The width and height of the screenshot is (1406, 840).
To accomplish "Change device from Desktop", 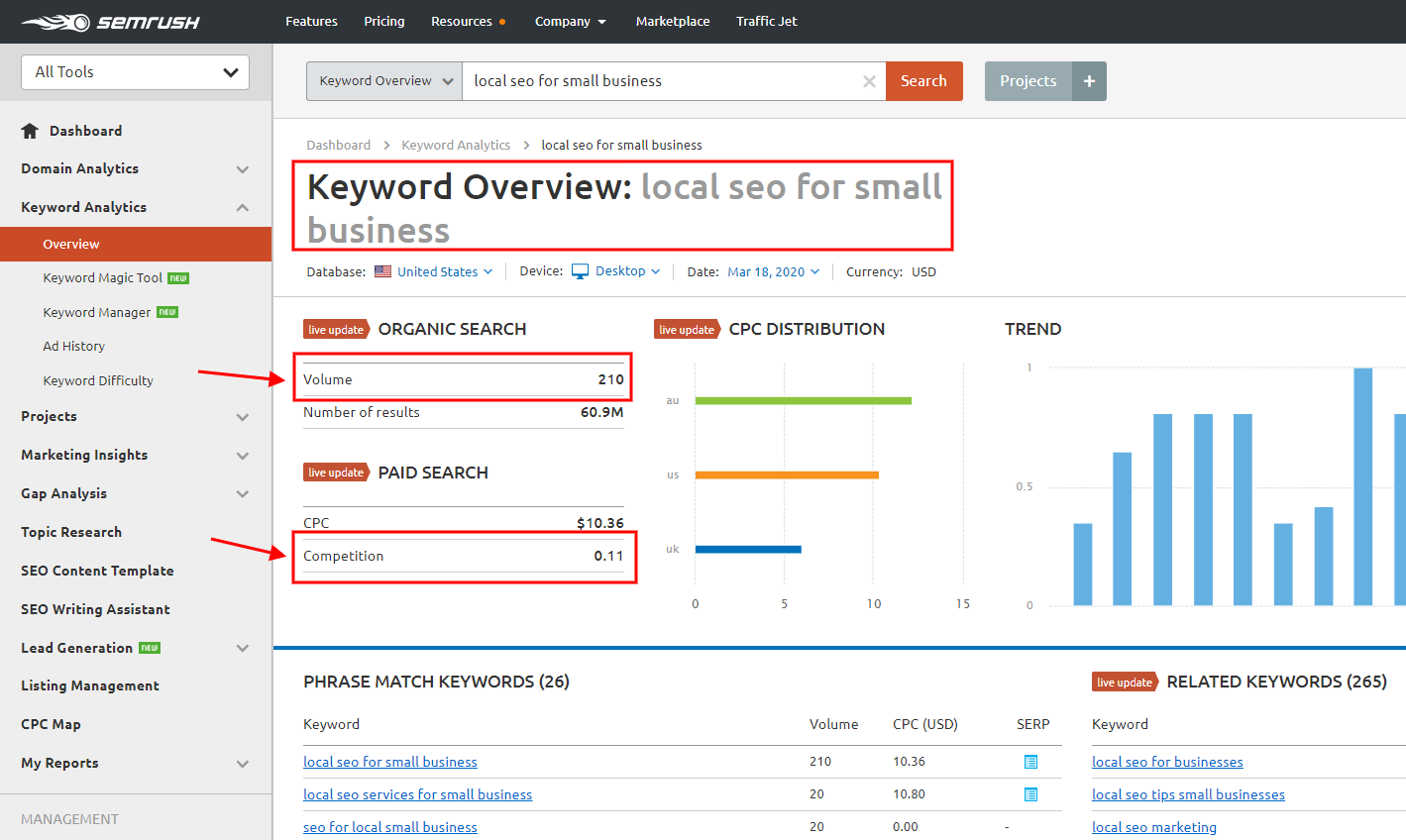I will point(628,271).
